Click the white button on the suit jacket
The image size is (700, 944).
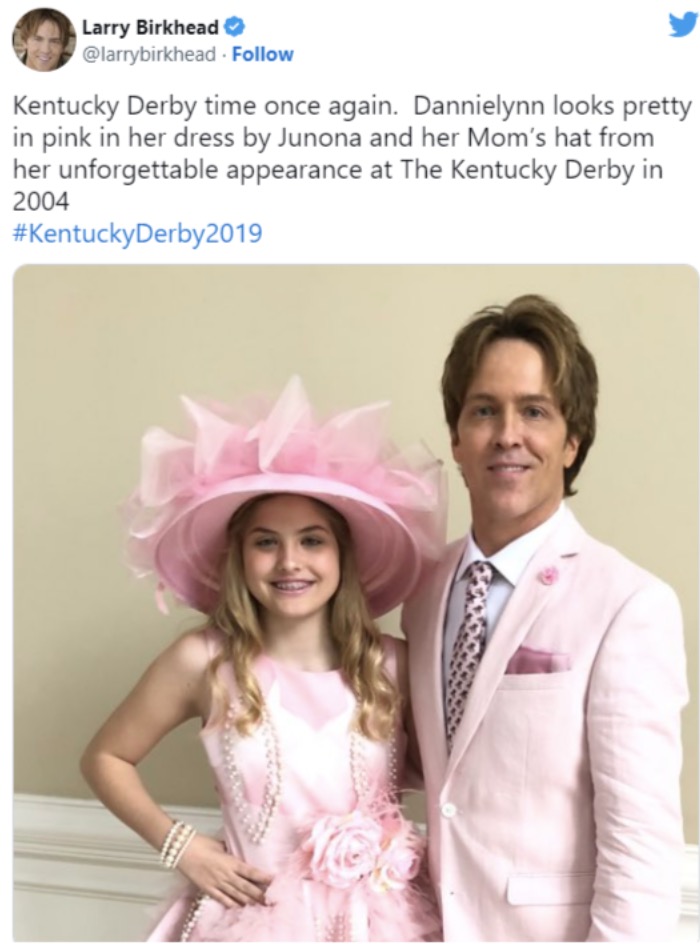449,808
